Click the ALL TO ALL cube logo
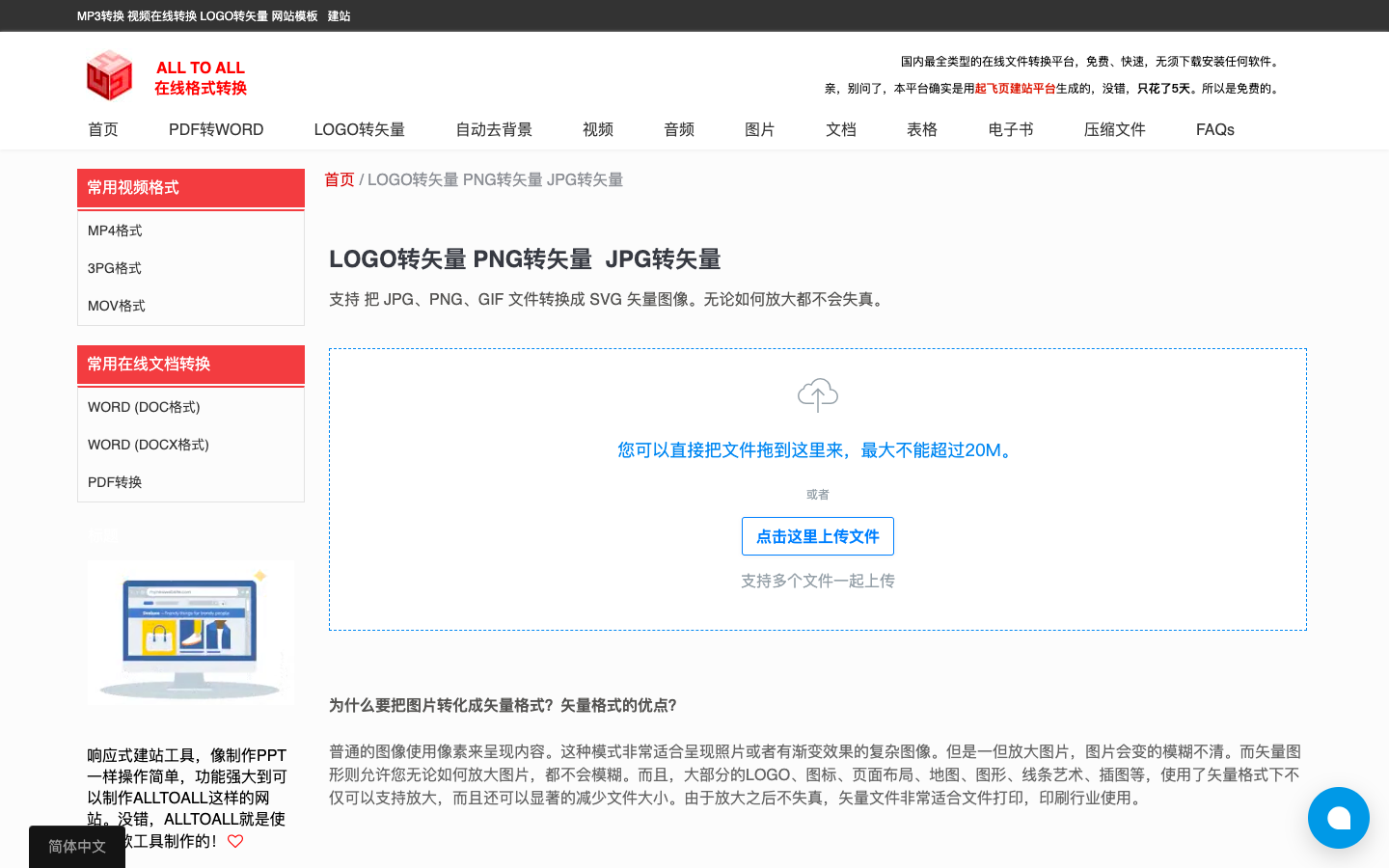The image size is (1389, 868). coord(109,75)
